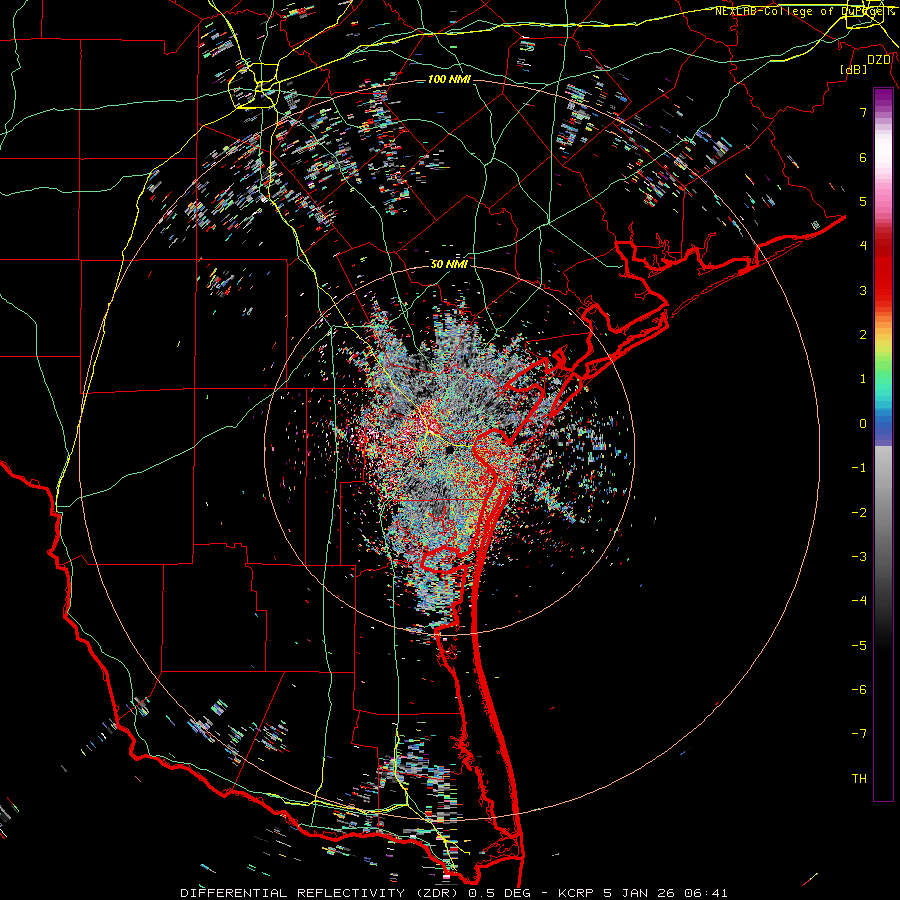This screenshot has width=900, height=900.
Task: Click the 0 dB legend tick label
Action: pos(863,423)
